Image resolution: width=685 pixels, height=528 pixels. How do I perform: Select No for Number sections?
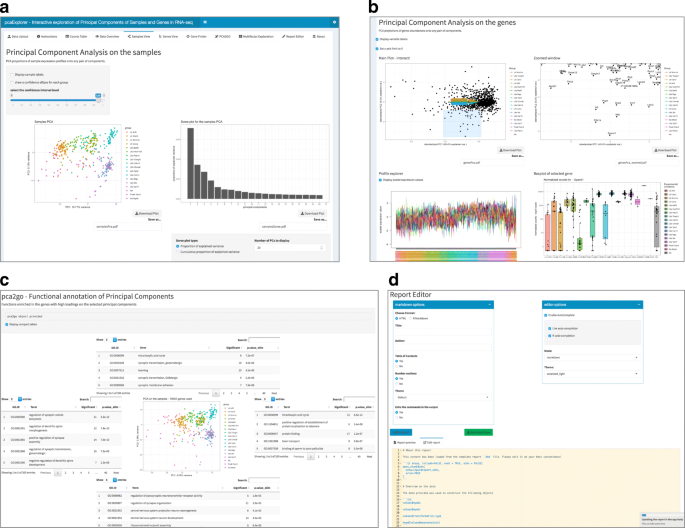click(x=397, y=384)
